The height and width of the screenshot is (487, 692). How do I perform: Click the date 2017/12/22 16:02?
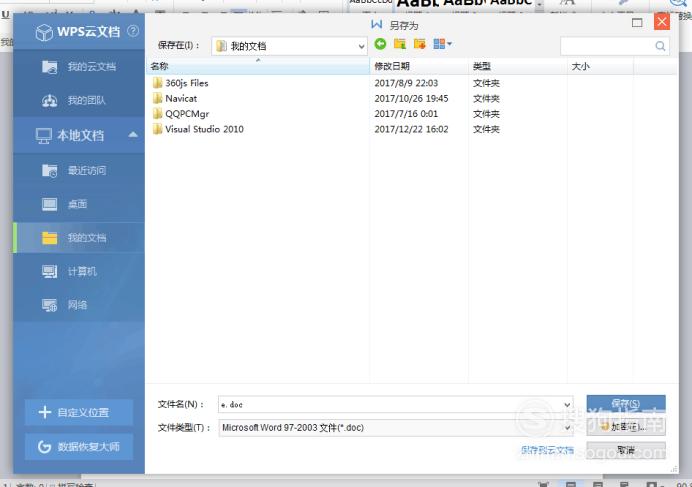pyautogui.click(x=411, y=129)
